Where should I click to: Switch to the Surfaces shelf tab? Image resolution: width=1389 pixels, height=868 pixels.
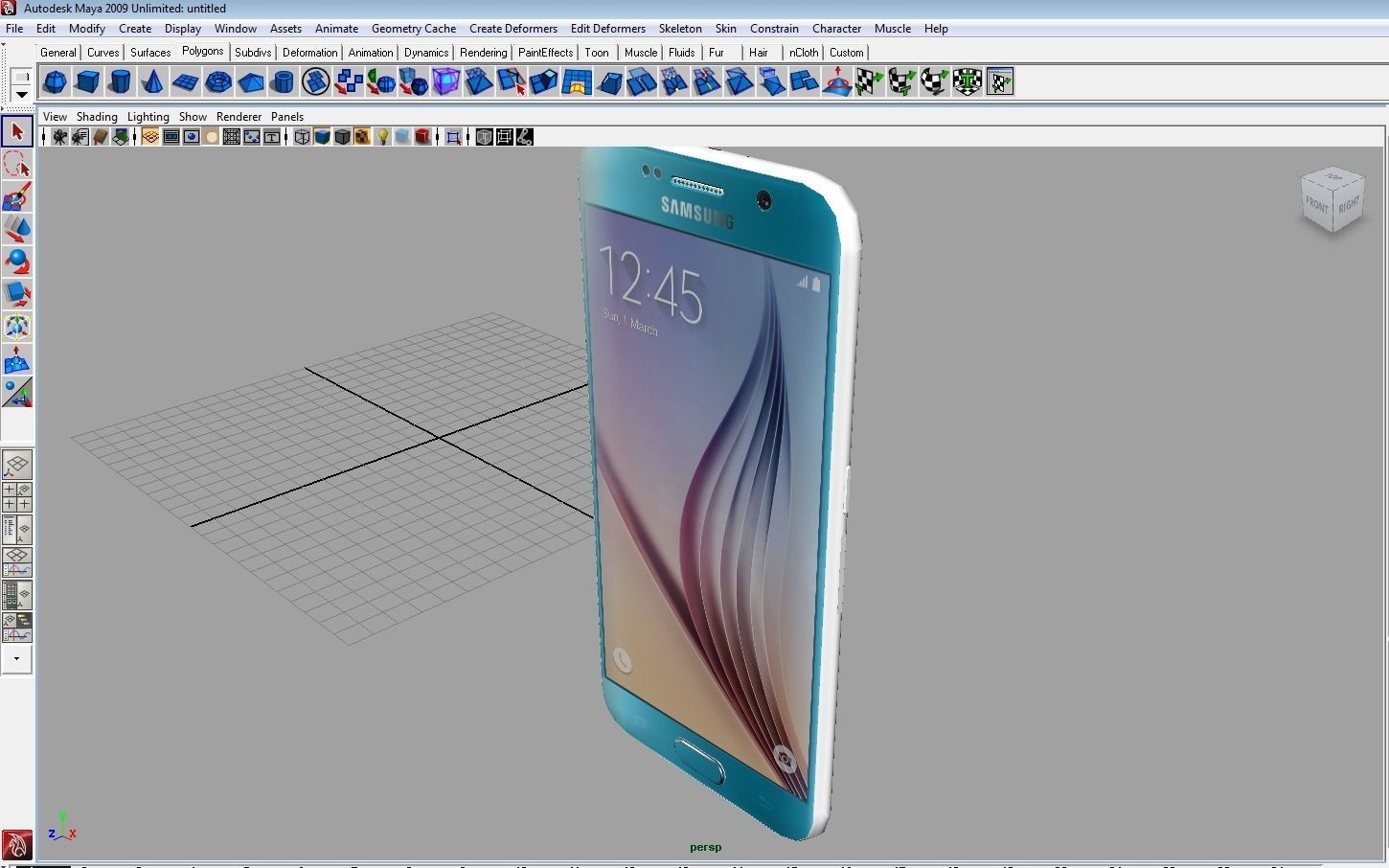[150, 53]
